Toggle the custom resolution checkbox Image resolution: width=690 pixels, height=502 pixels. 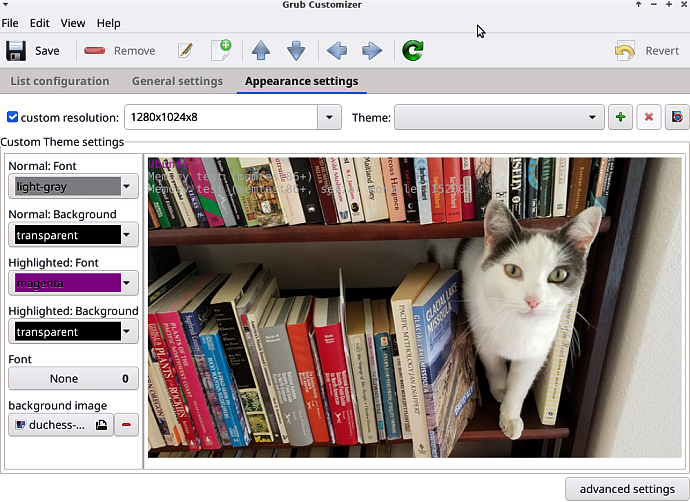pos(12,117)
